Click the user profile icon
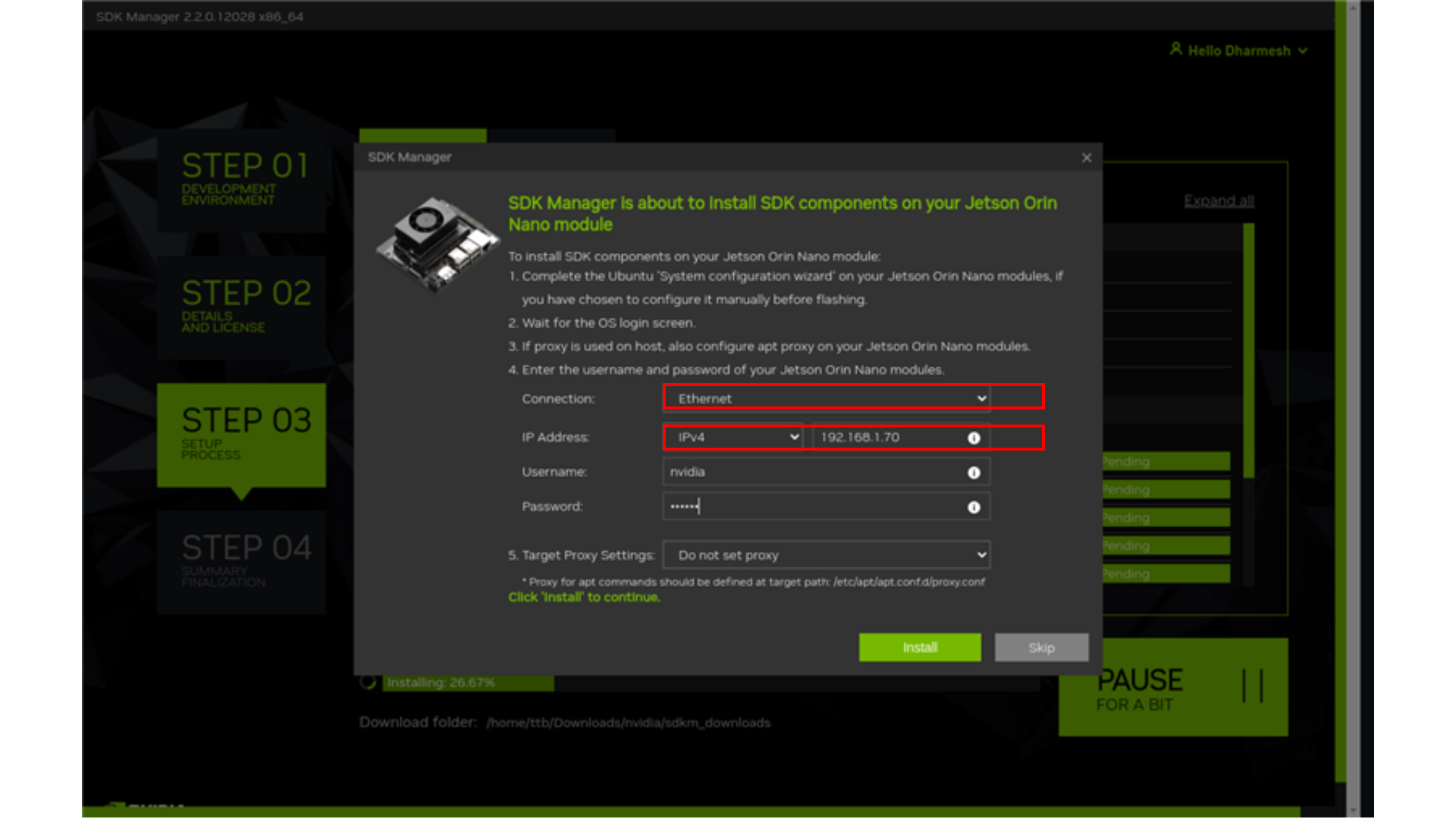 (1175, 49)
